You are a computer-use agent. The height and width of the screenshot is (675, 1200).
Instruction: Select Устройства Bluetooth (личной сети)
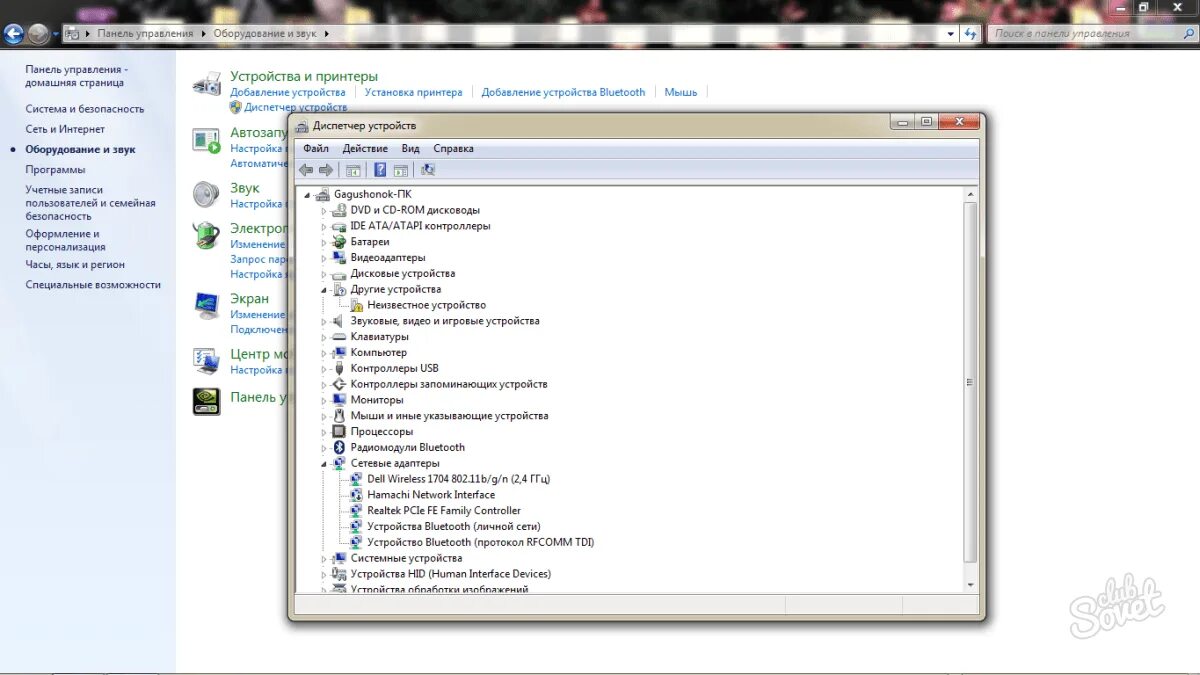(x=454, y=527)
